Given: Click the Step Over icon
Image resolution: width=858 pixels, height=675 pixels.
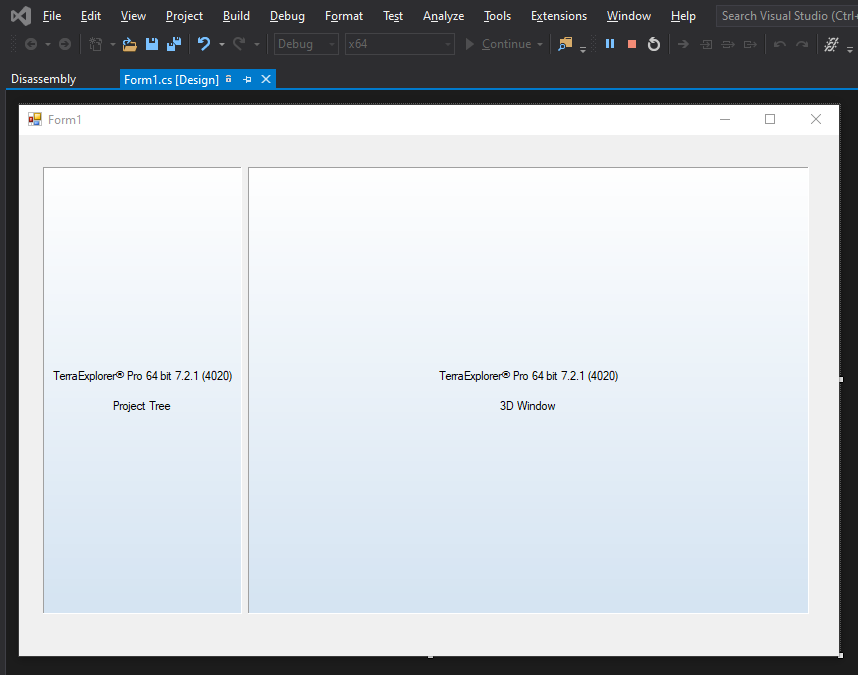Looking at the screenshot, I should pyautogui.click(x=728, y=44).
